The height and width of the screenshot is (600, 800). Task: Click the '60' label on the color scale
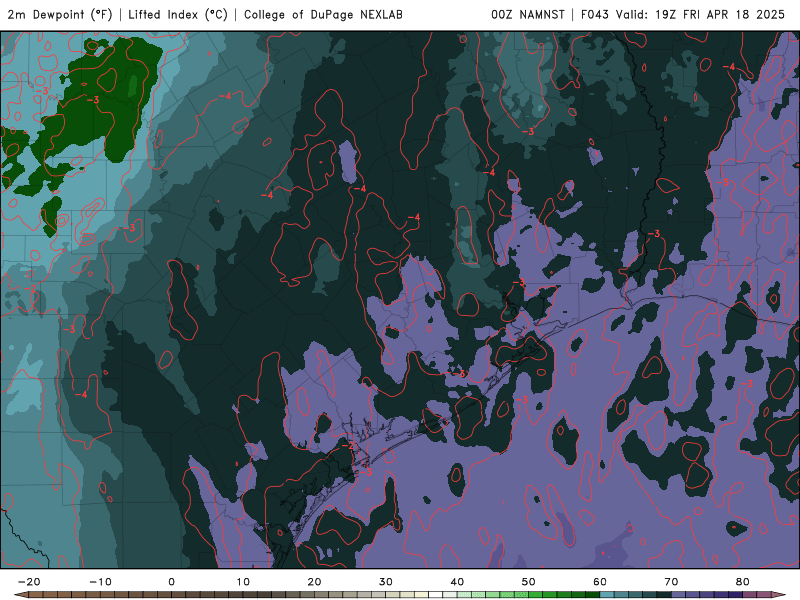tap(600, 582)
